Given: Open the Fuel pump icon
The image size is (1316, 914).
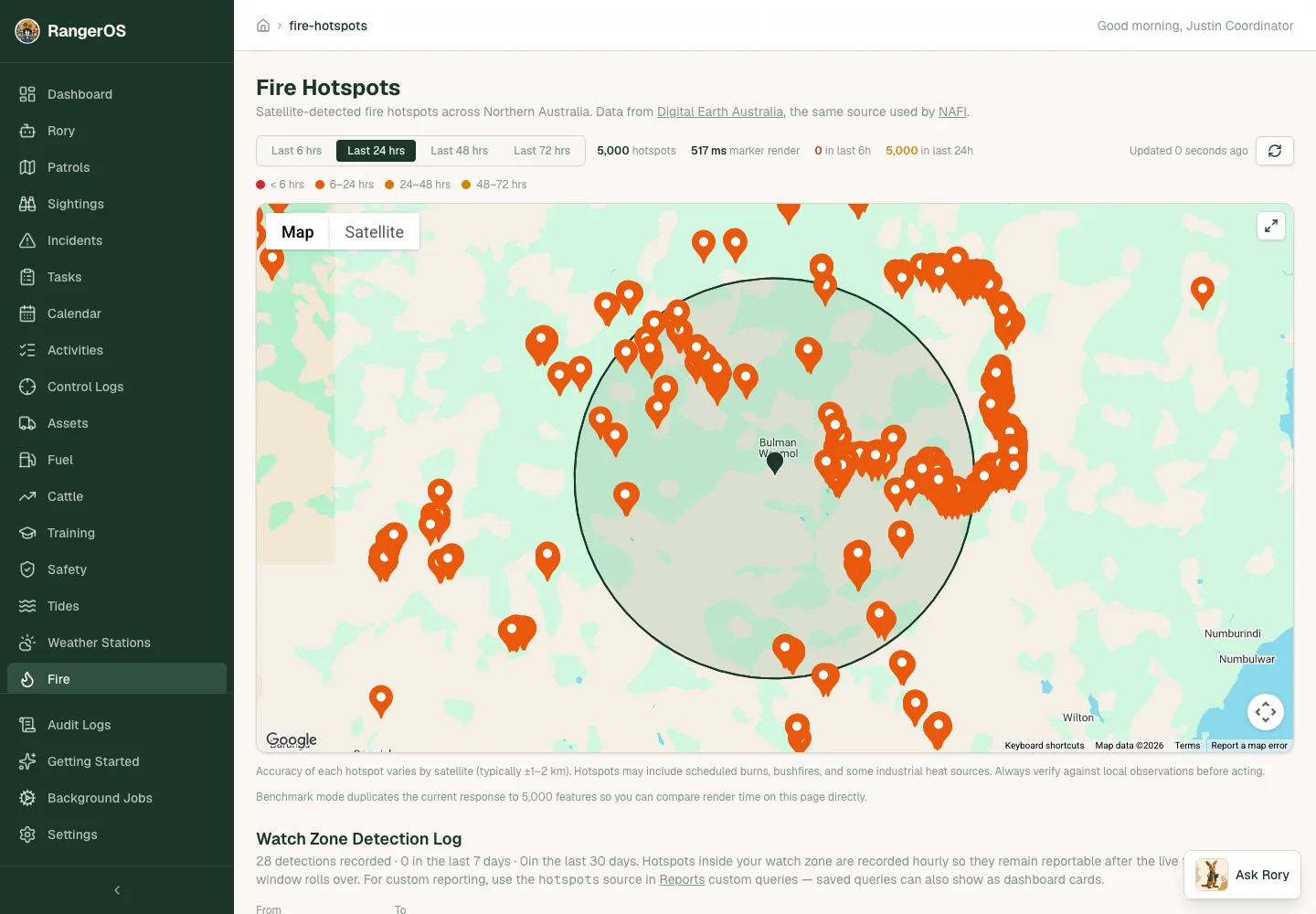Looking at the screenshot, I should (27, 460).
